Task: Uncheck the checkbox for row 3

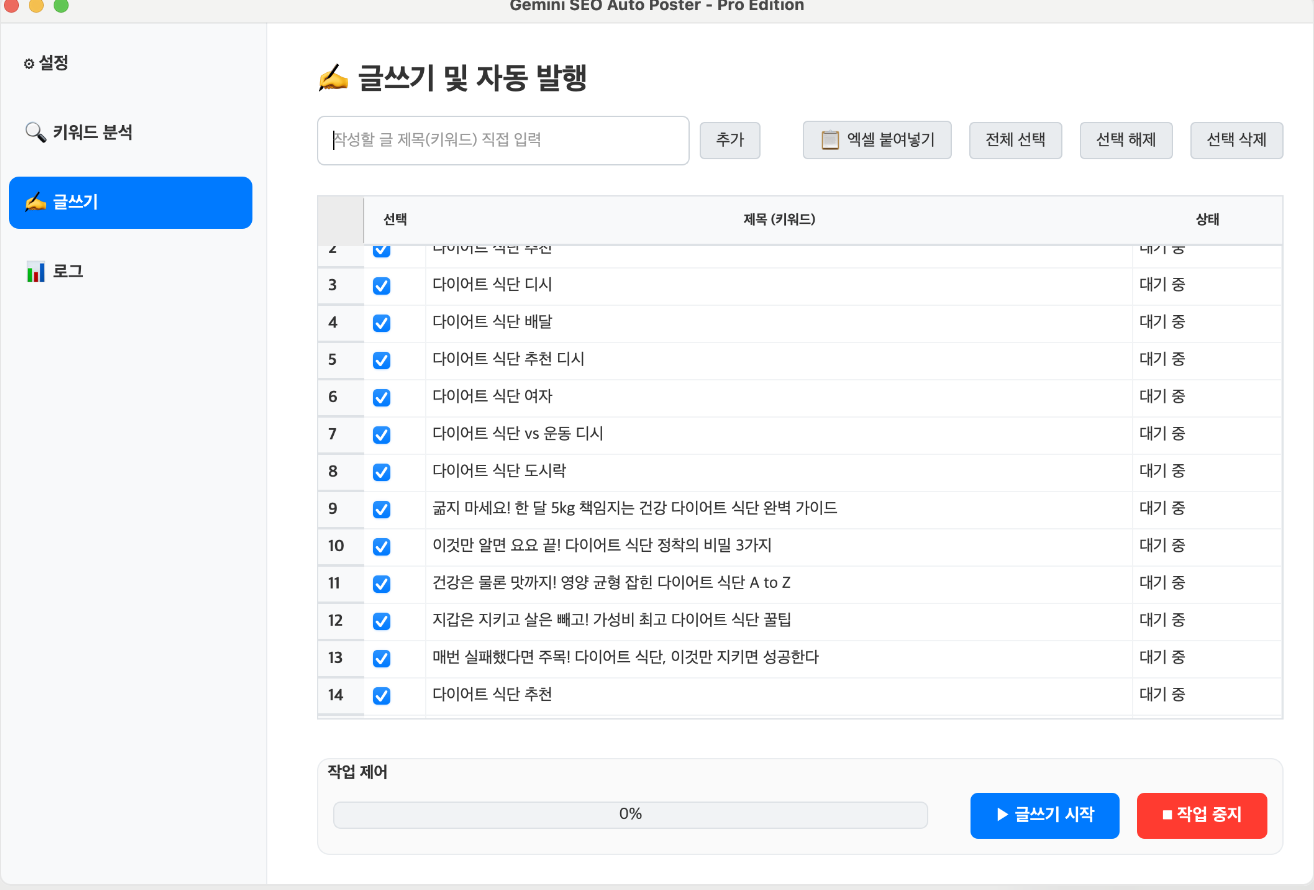Action: coord(381,286)
